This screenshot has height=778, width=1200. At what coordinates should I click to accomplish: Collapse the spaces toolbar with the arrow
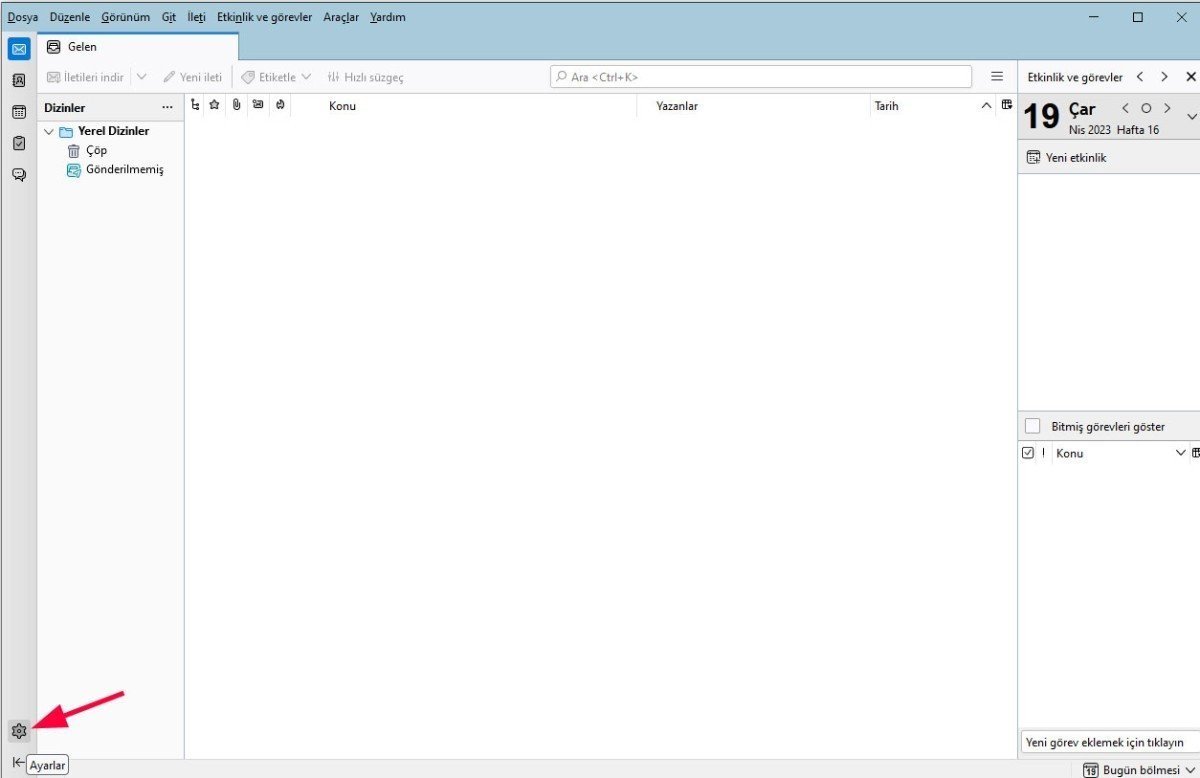(x=18, y=762)
